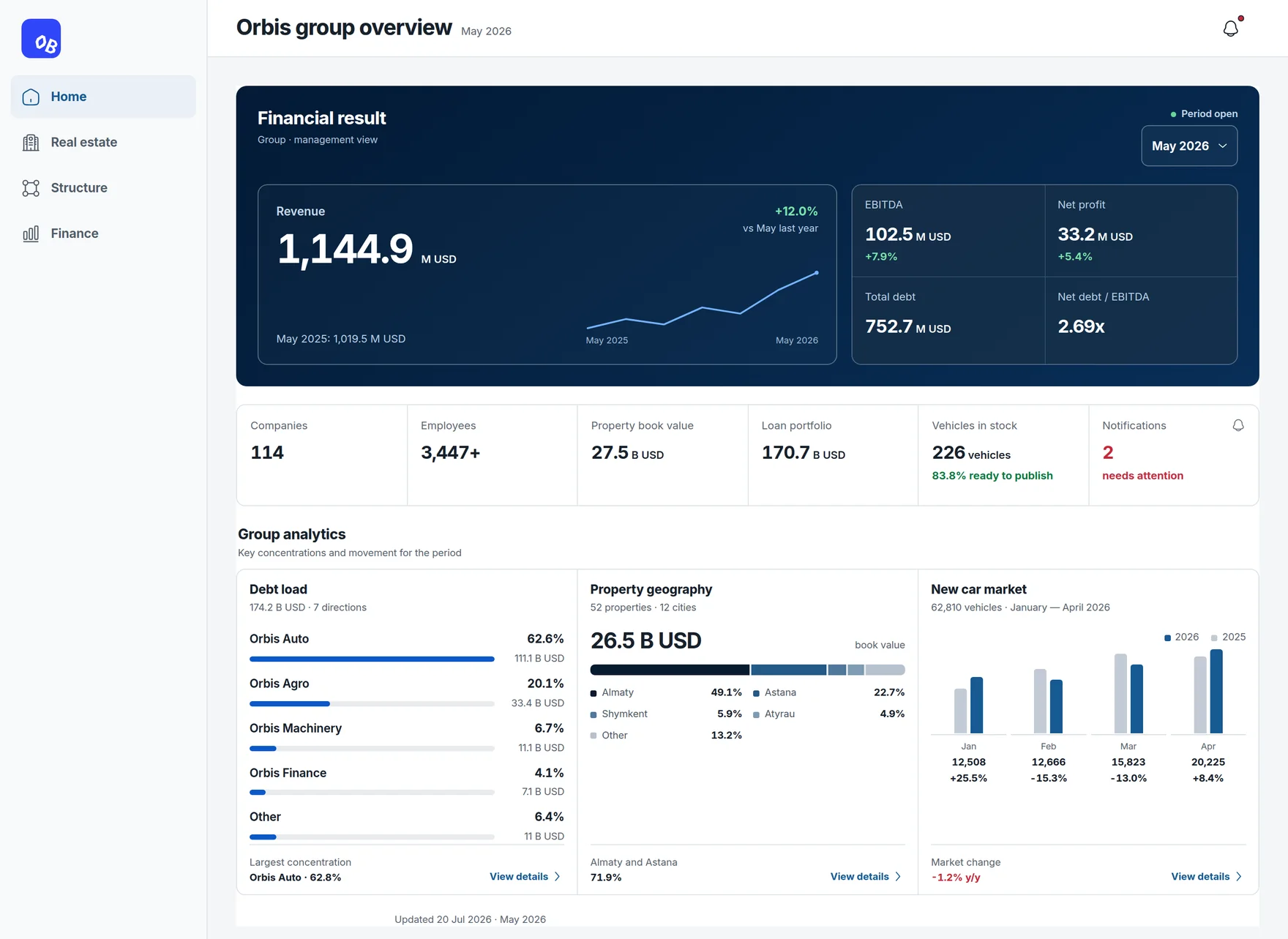The image size is (1288, 939).
Task: Click the Orbis Auto debt progress bar
Action: [372, 659]
